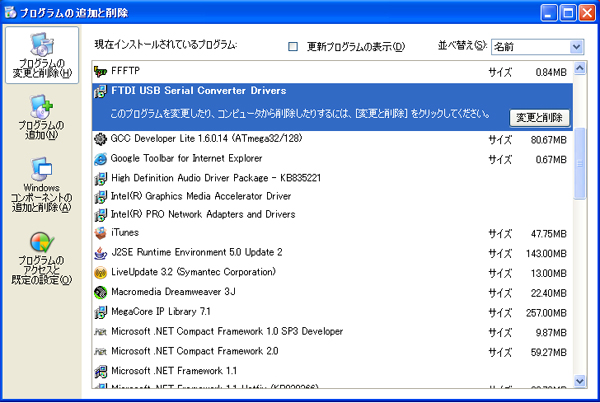600x403 pixels.
Task: Select Microsoft .NET Framework 1.1 entry
Action: (174, 371)
